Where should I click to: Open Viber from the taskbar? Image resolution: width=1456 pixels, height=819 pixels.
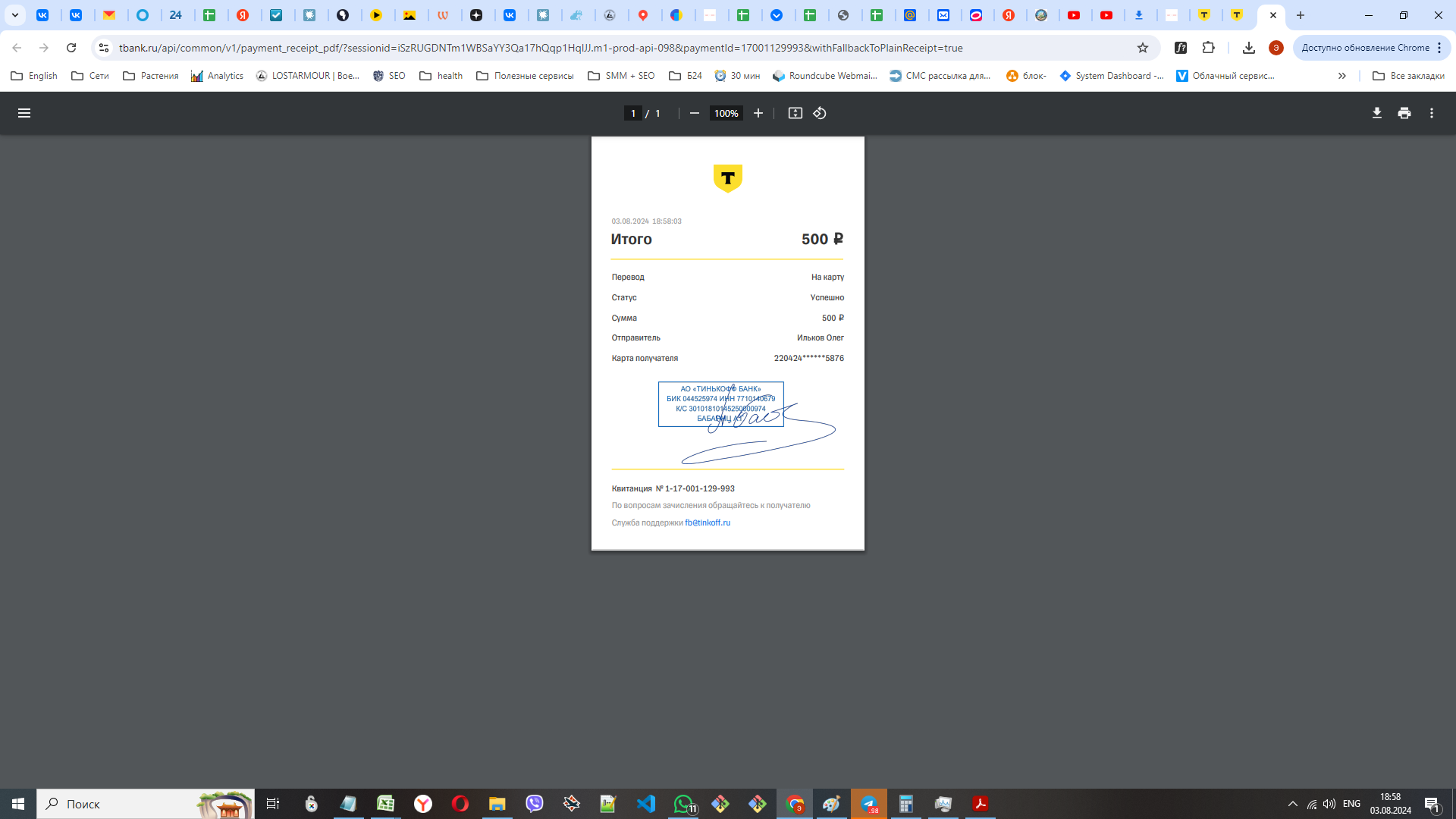coord(534,804)
